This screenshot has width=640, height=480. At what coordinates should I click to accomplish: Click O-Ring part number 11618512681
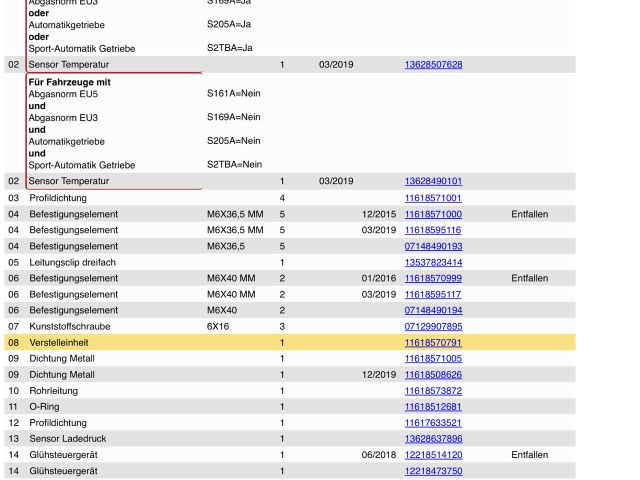point(433,406)
